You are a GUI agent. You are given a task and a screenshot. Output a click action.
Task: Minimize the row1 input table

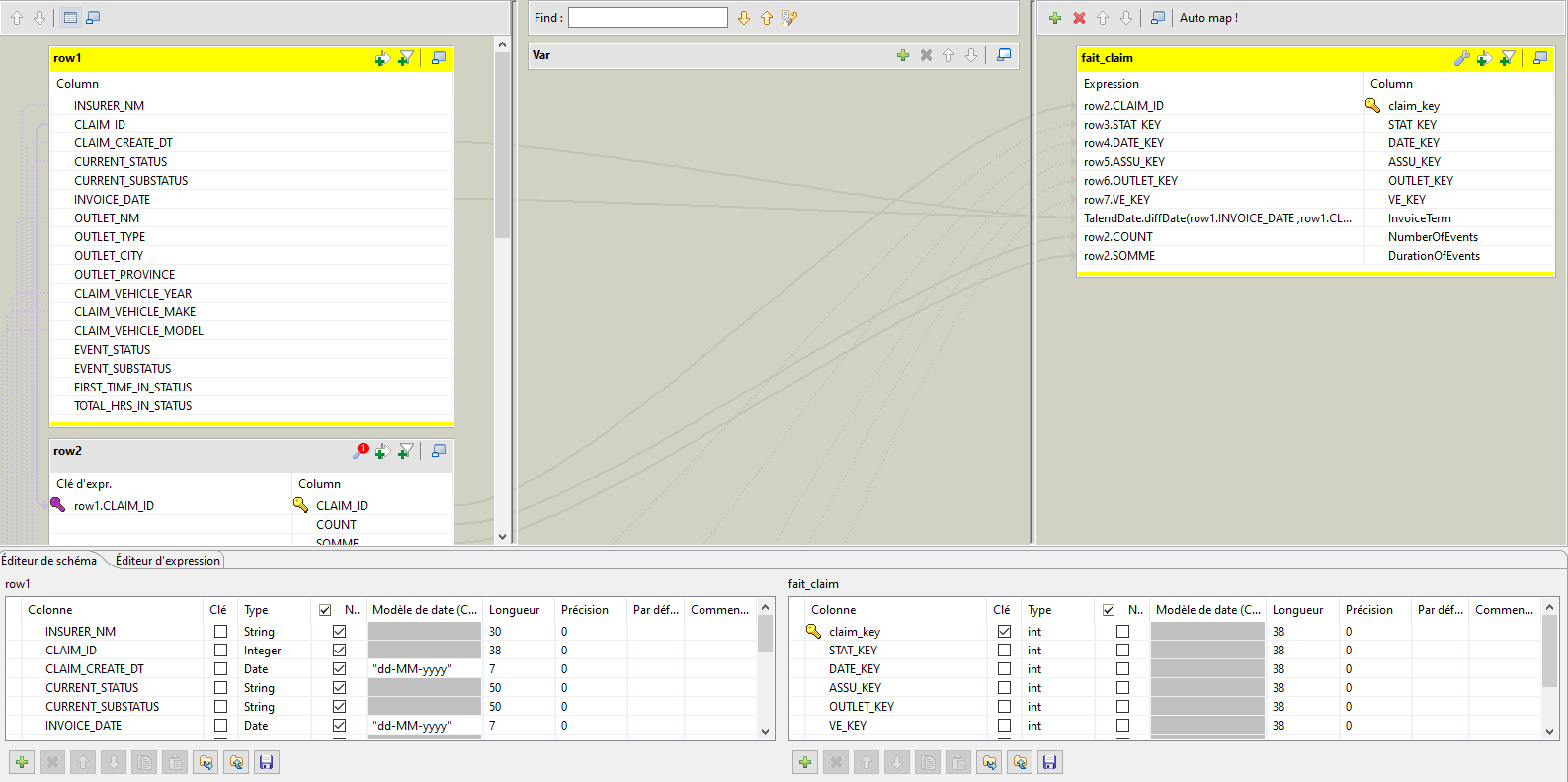pyautogui.click(x=439, y=58)
